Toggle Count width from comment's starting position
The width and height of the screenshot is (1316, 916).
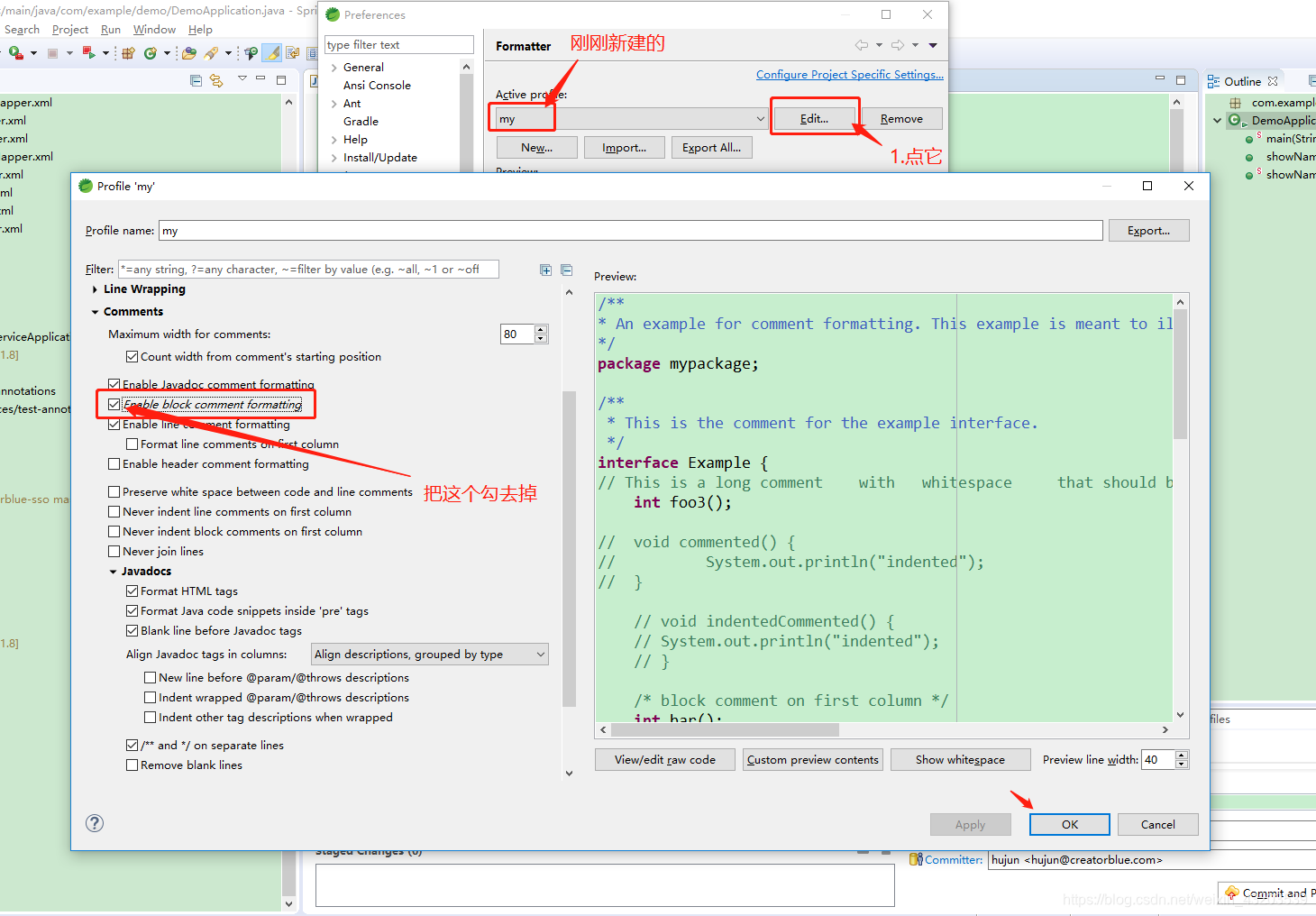click(x=132, y=357)
